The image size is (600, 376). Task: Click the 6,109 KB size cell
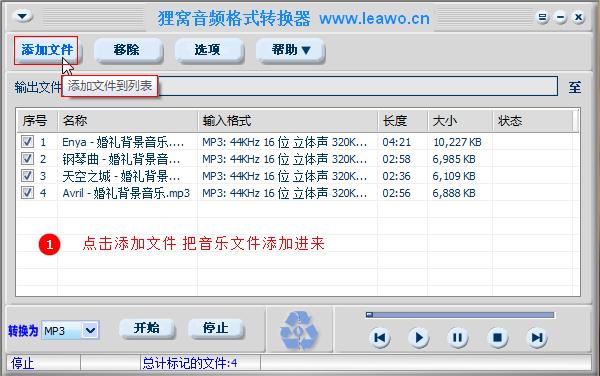click(x=454, y=176)
